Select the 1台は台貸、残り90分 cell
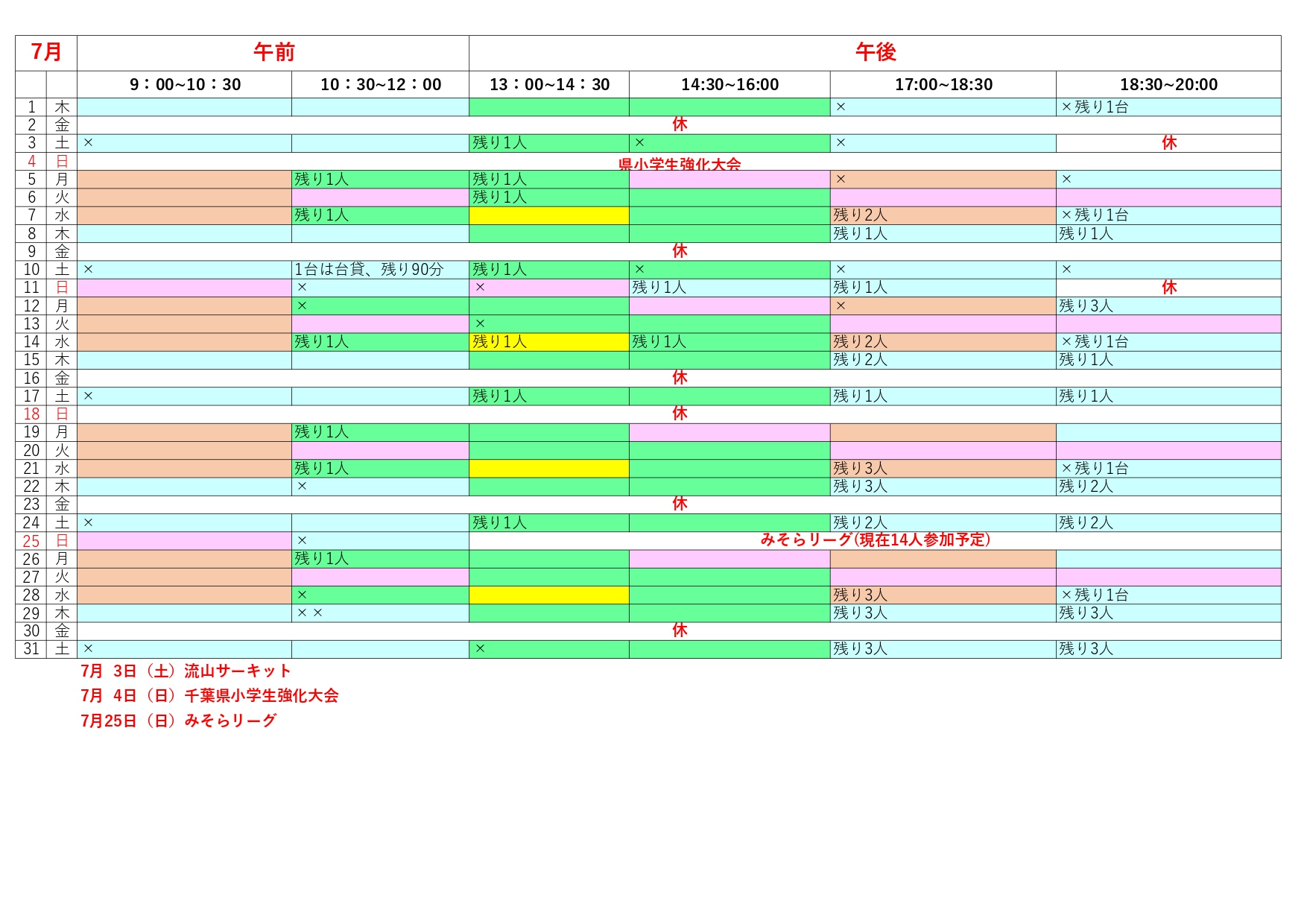 tap(381, 270)
